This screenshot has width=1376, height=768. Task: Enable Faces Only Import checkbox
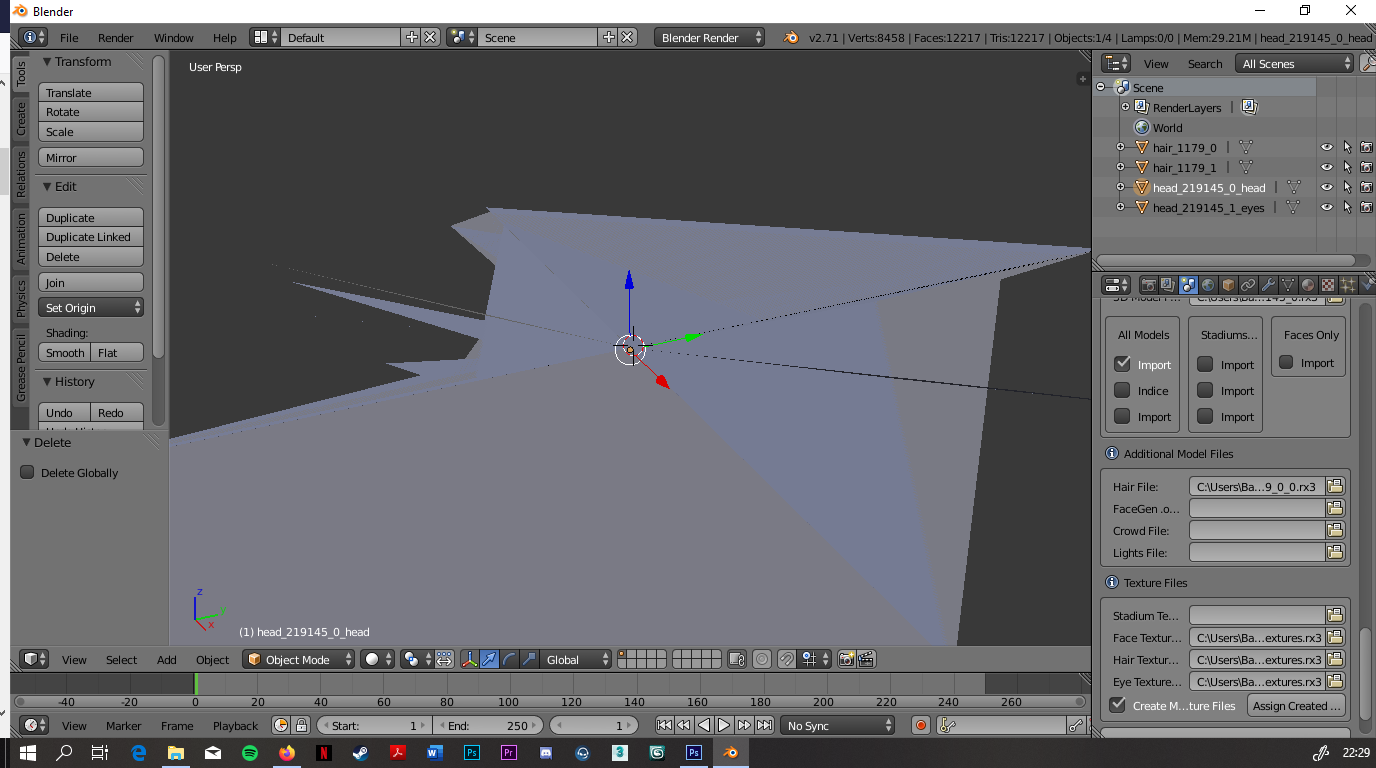(x=1287, y=362)
